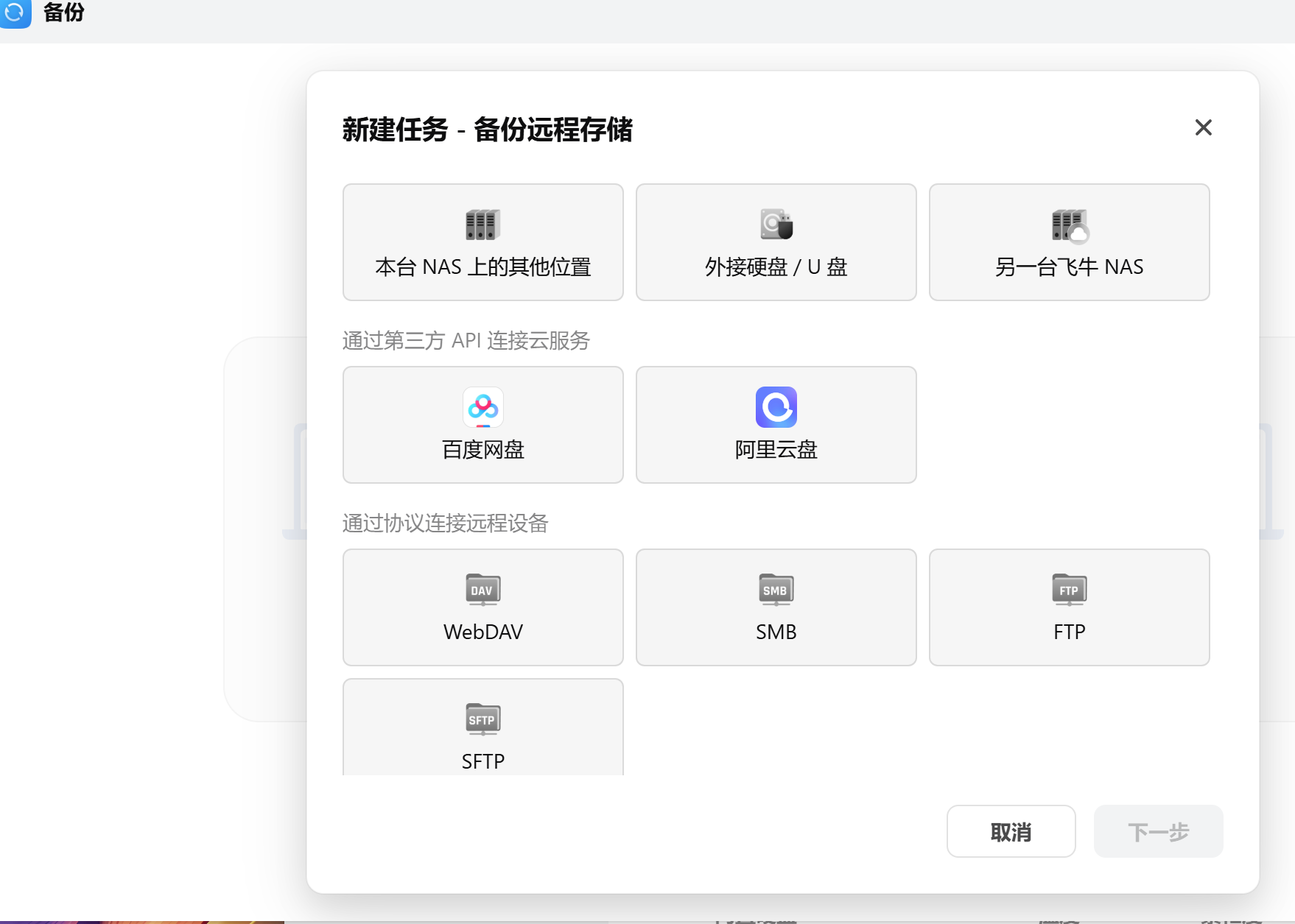This screenshot has height=924, width=1295.
Task: Select the external hard drive USB icon
Action: (776, 225)
